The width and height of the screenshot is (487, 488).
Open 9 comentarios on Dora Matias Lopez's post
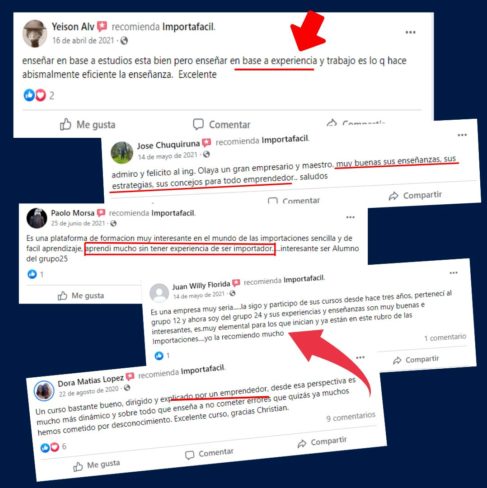tap(351, 417)
